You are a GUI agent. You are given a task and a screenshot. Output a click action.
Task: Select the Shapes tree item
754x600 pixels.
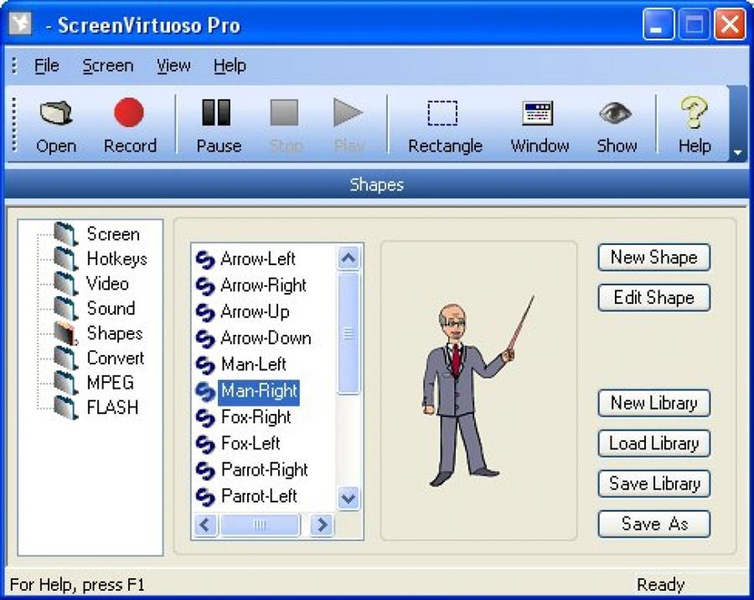tap(114, 333)
